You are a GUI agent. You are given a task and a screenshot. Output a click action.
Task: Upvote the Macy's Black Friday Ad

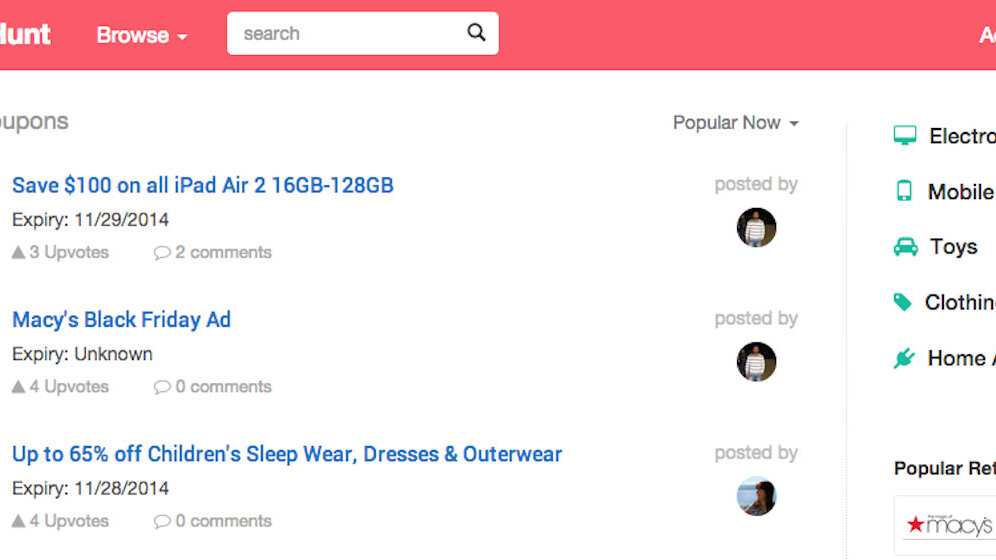tap(60, 387)
